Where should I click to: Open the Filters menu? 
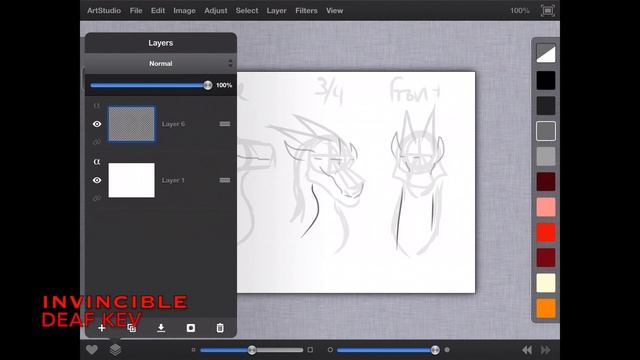307,11
